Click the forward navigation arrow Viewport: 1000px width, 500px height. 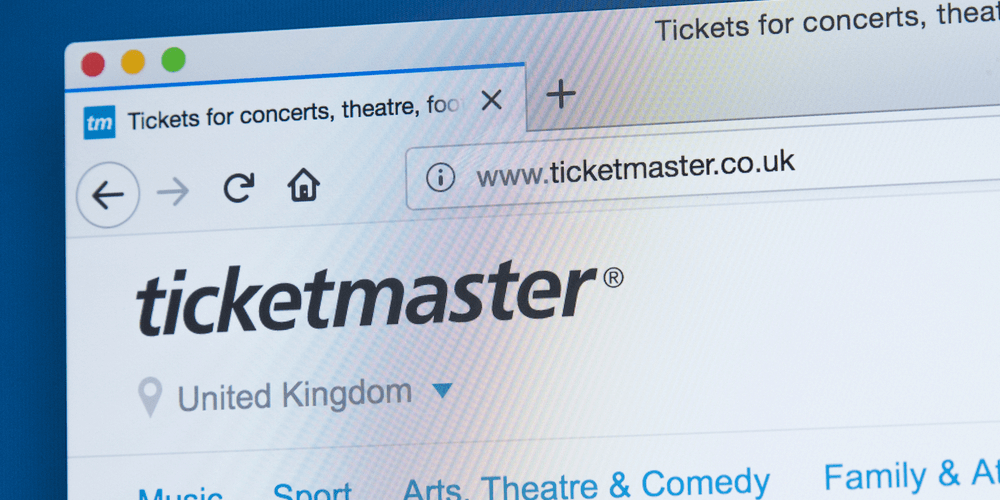click(x=173, y=193)
